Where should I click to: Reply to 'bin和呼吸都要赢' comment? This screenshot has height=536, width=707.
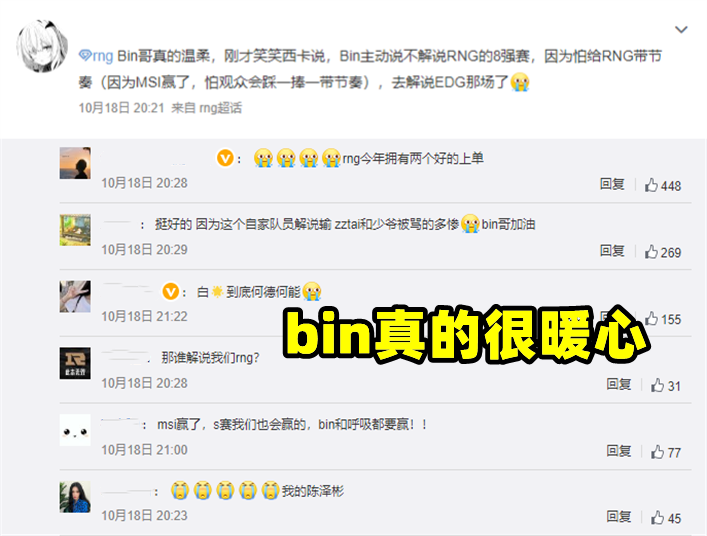(618, 451)
